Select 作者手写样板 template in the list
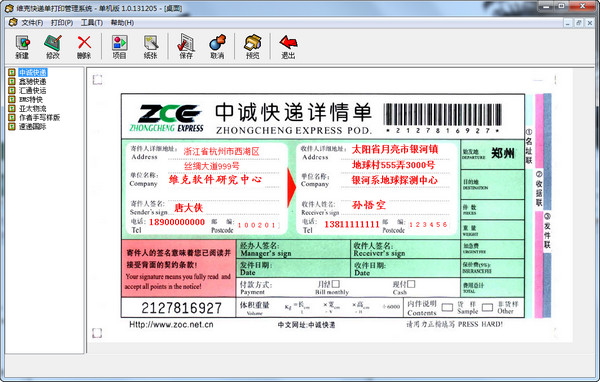 [39, 117]
